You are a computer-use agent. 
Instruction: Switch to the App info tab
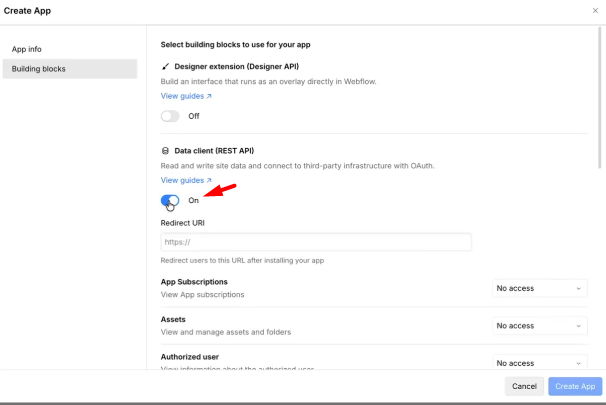pyautogui.click(x=27, y=49)
